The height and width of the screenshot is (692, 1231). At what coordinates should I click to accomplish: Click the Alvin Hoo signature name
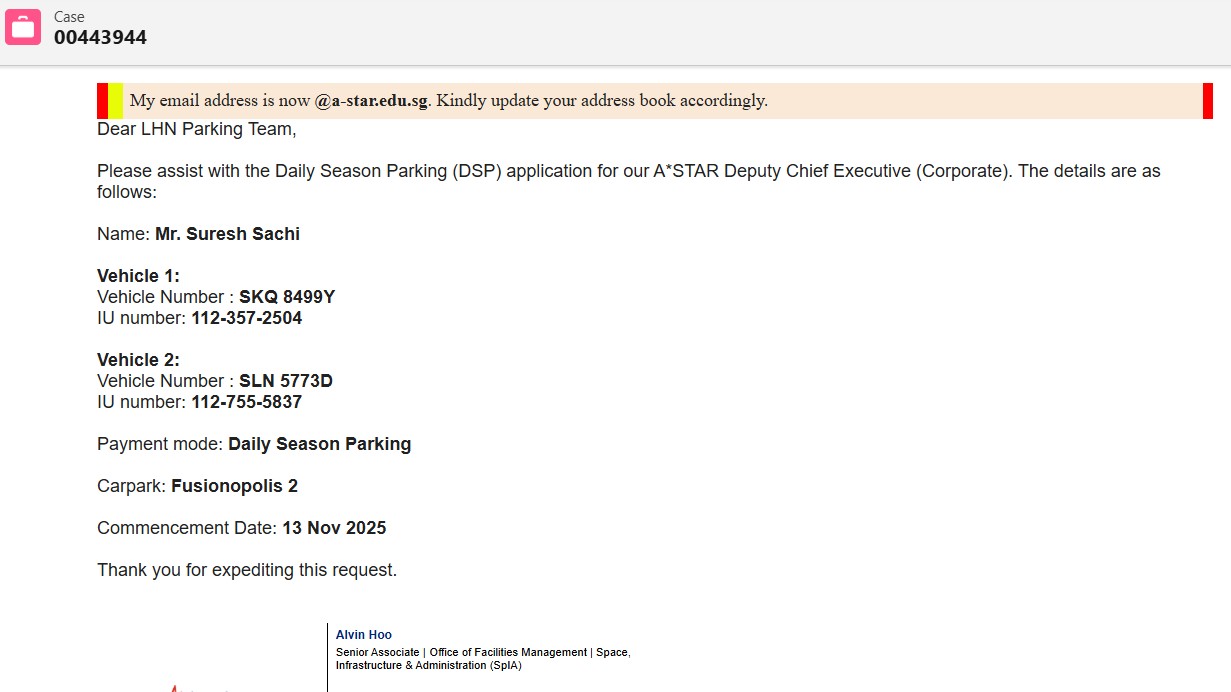[x=364, y=635]
